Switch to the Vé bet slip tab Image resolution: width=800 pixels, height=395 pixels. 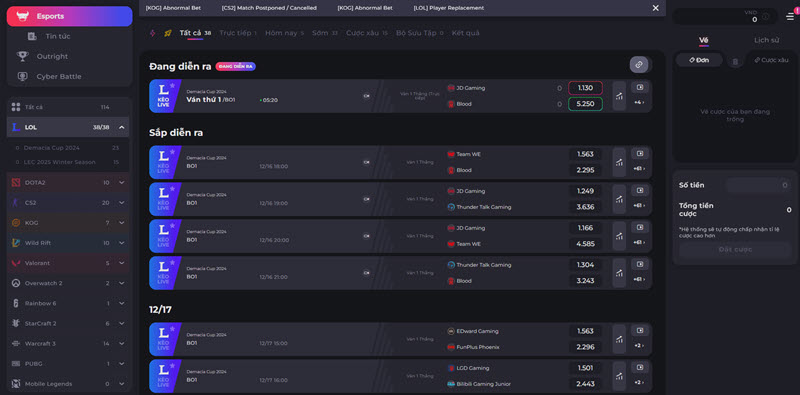704,40
